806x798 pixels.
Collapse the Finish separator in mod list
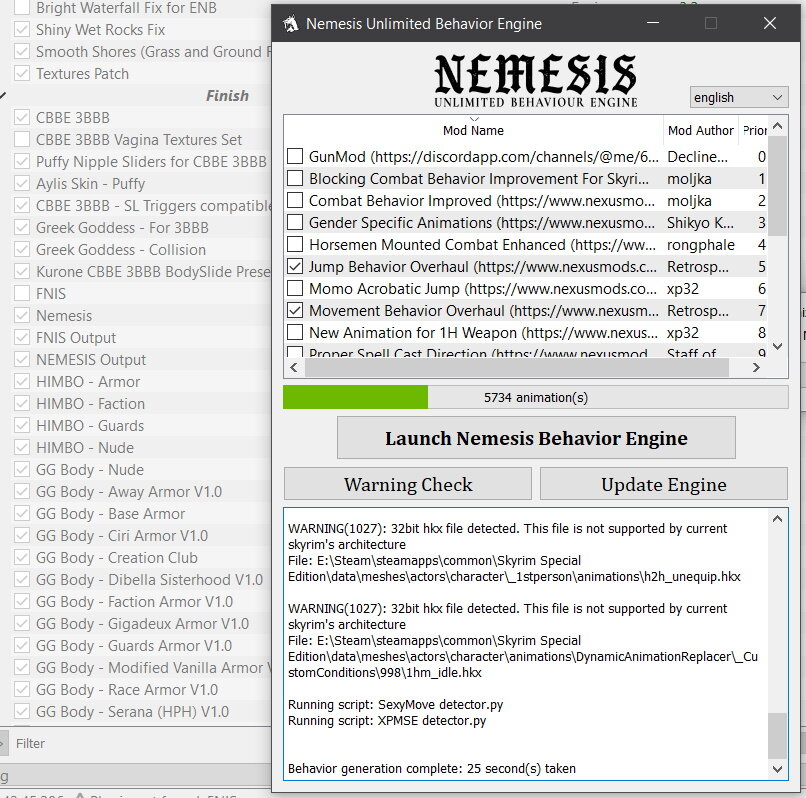coord(3,96)
